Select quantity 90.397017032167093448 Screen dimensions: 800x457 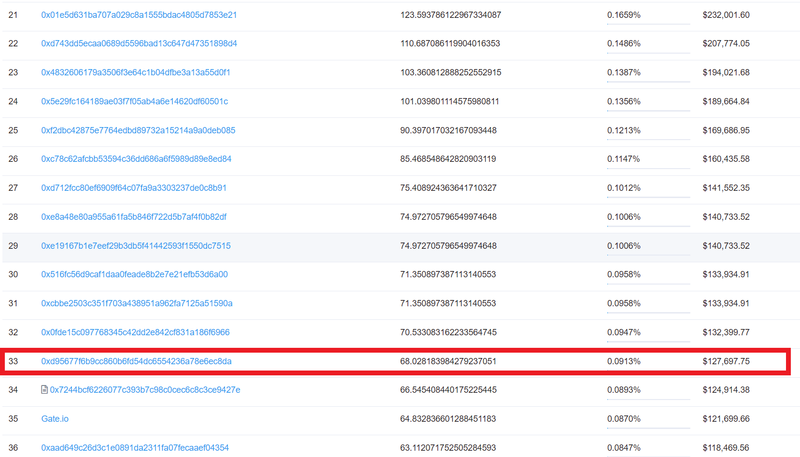448,130
